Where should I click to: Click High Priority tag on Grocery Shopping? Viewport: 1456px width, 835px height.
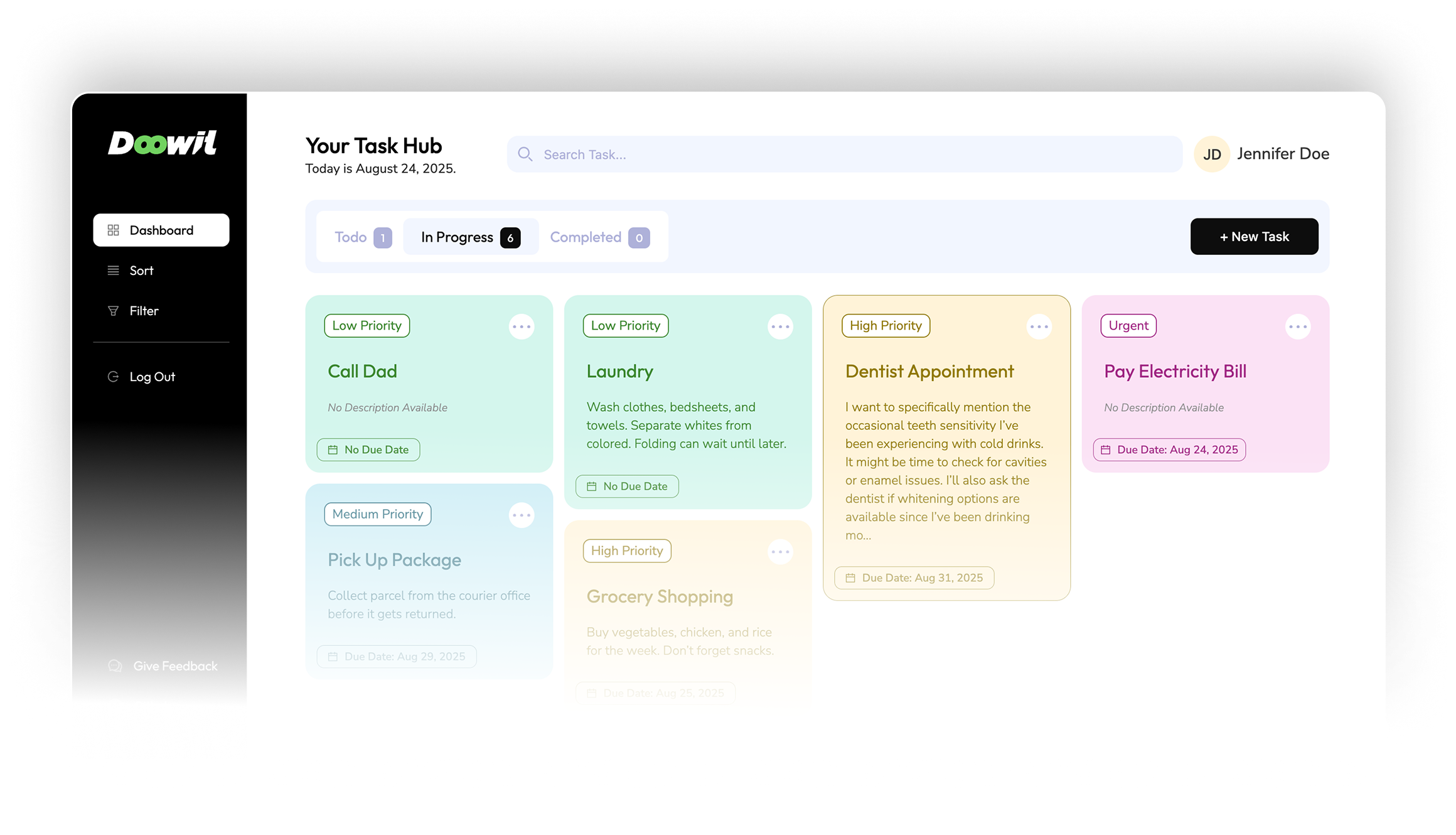(627, 551)
